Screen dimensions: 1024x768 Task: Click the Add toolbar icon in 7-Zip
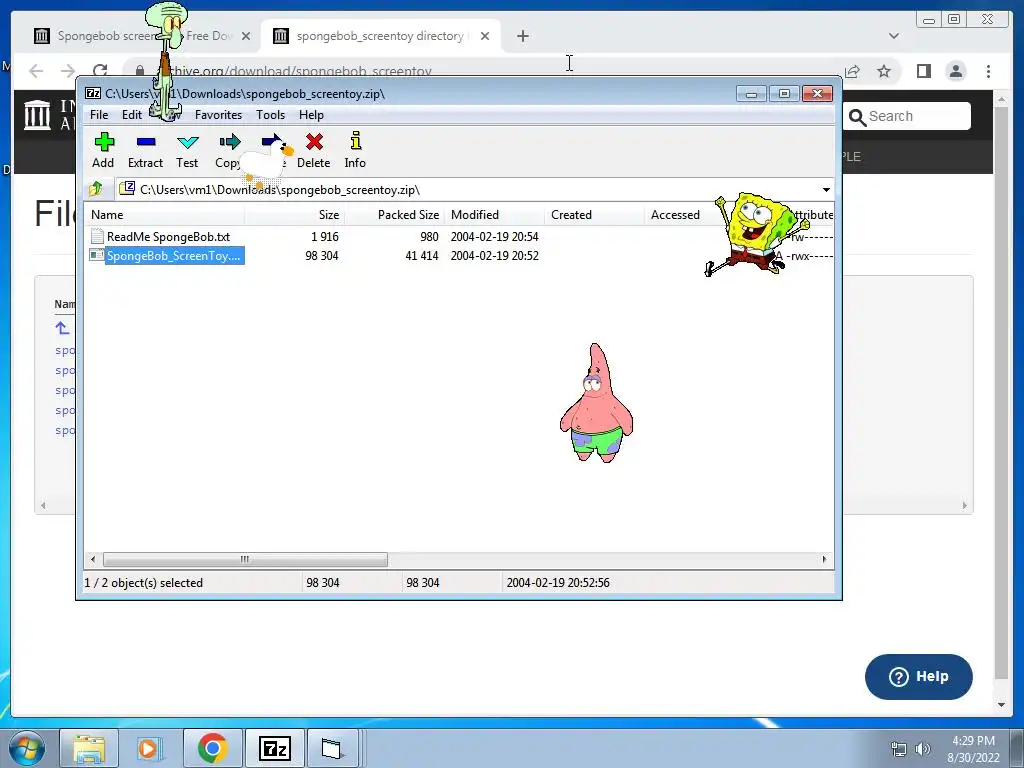coord(103,150)
